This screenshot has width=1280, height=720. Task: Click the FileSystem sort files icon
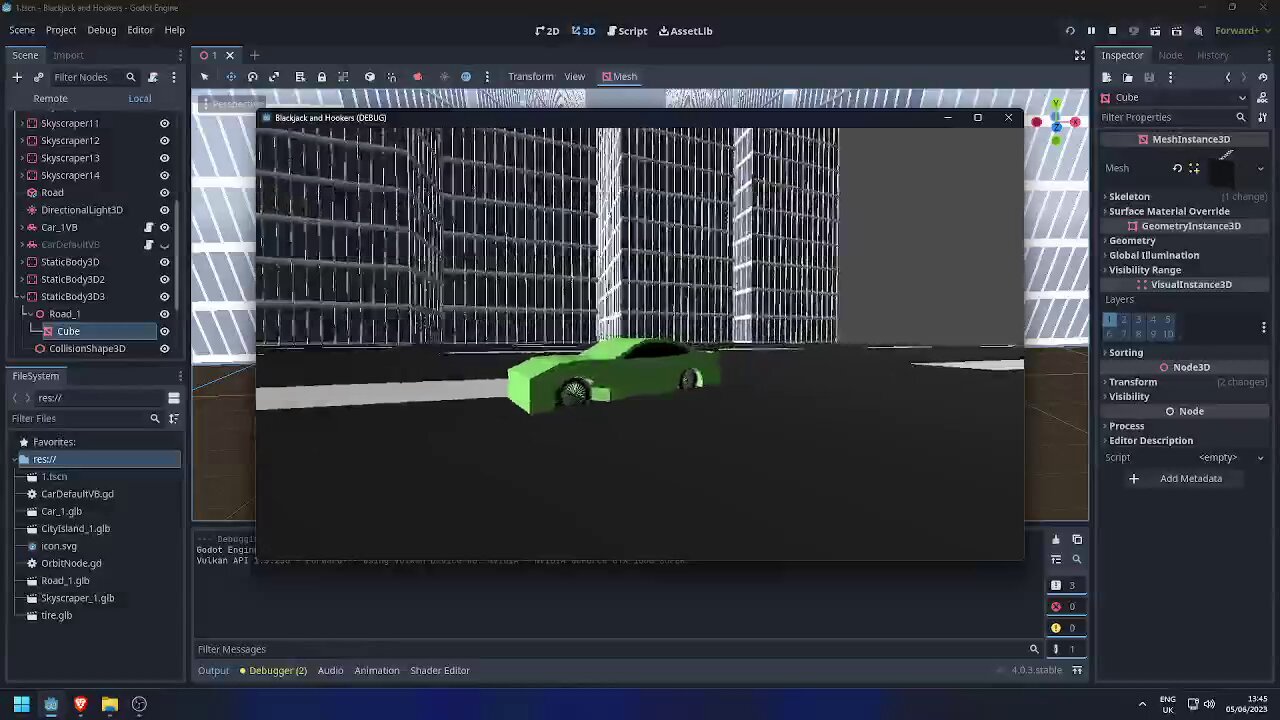point(174,419)
